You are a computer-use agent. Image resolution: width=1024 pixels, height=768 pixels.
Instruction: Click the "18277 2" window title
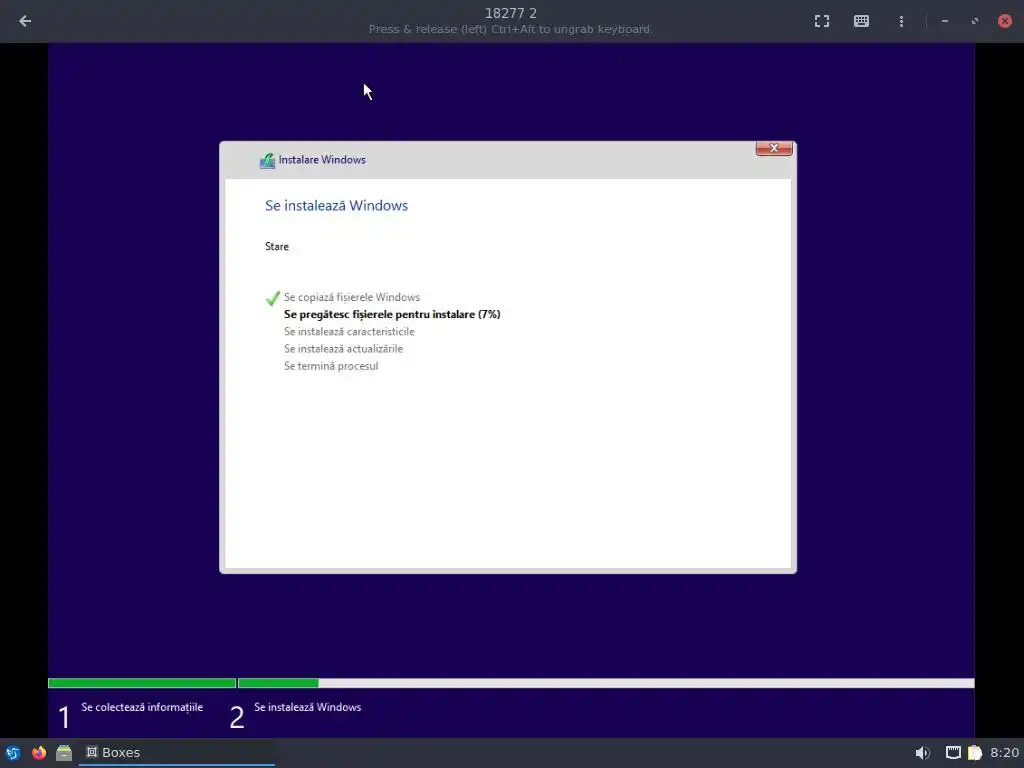click(511, 13)
